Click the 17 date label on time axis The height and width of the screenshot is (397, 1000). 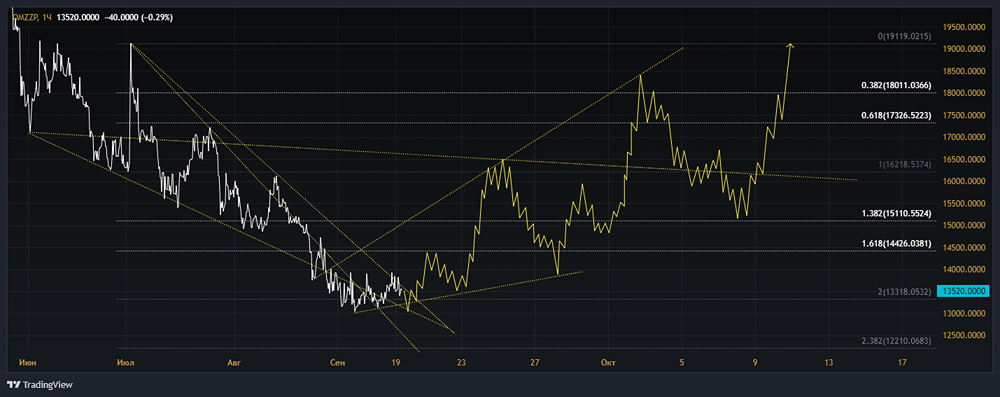902,363
